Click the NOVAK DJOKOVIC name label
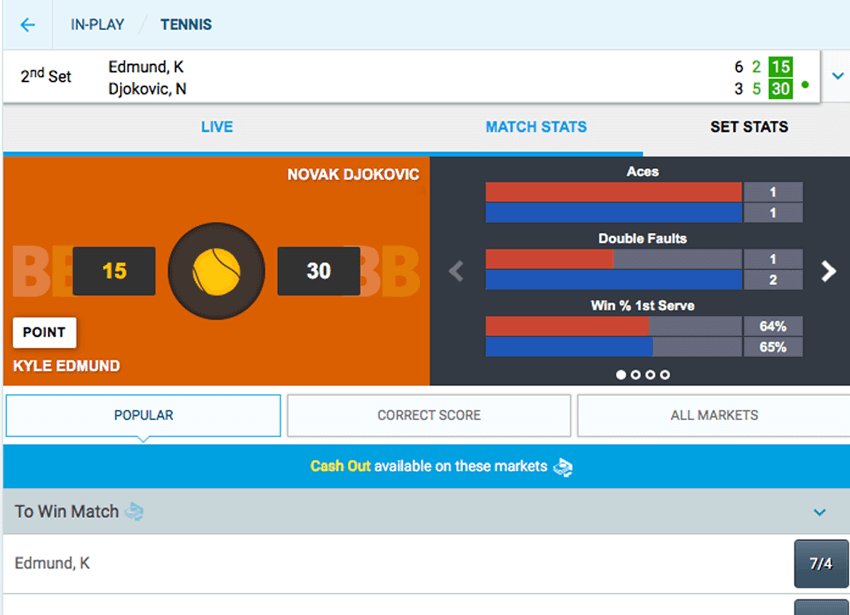The height and width of the screenshot is (615, 850). point(353,175)
